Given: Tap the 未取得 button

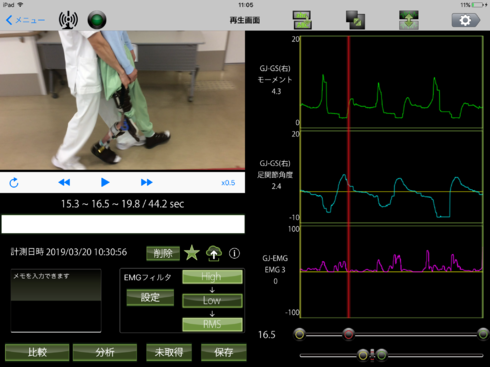Looking at the screenshot, I should click(169, 352).
